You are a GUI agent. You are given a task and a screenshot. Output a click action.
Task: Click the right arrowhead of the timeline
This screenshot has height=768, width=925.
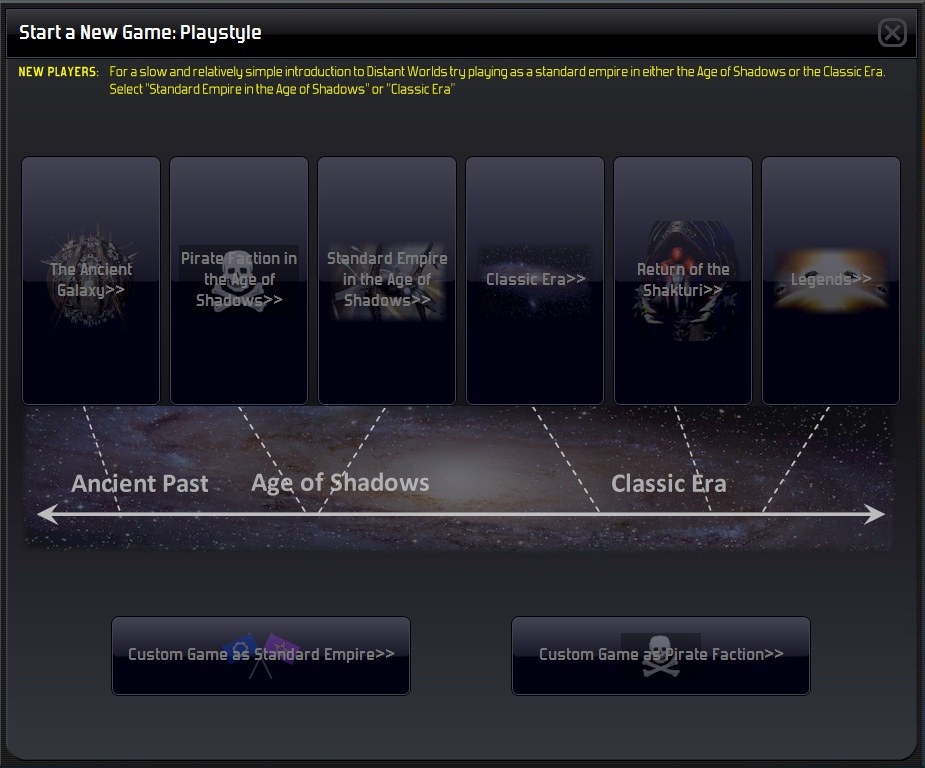(x=874, y=514)
